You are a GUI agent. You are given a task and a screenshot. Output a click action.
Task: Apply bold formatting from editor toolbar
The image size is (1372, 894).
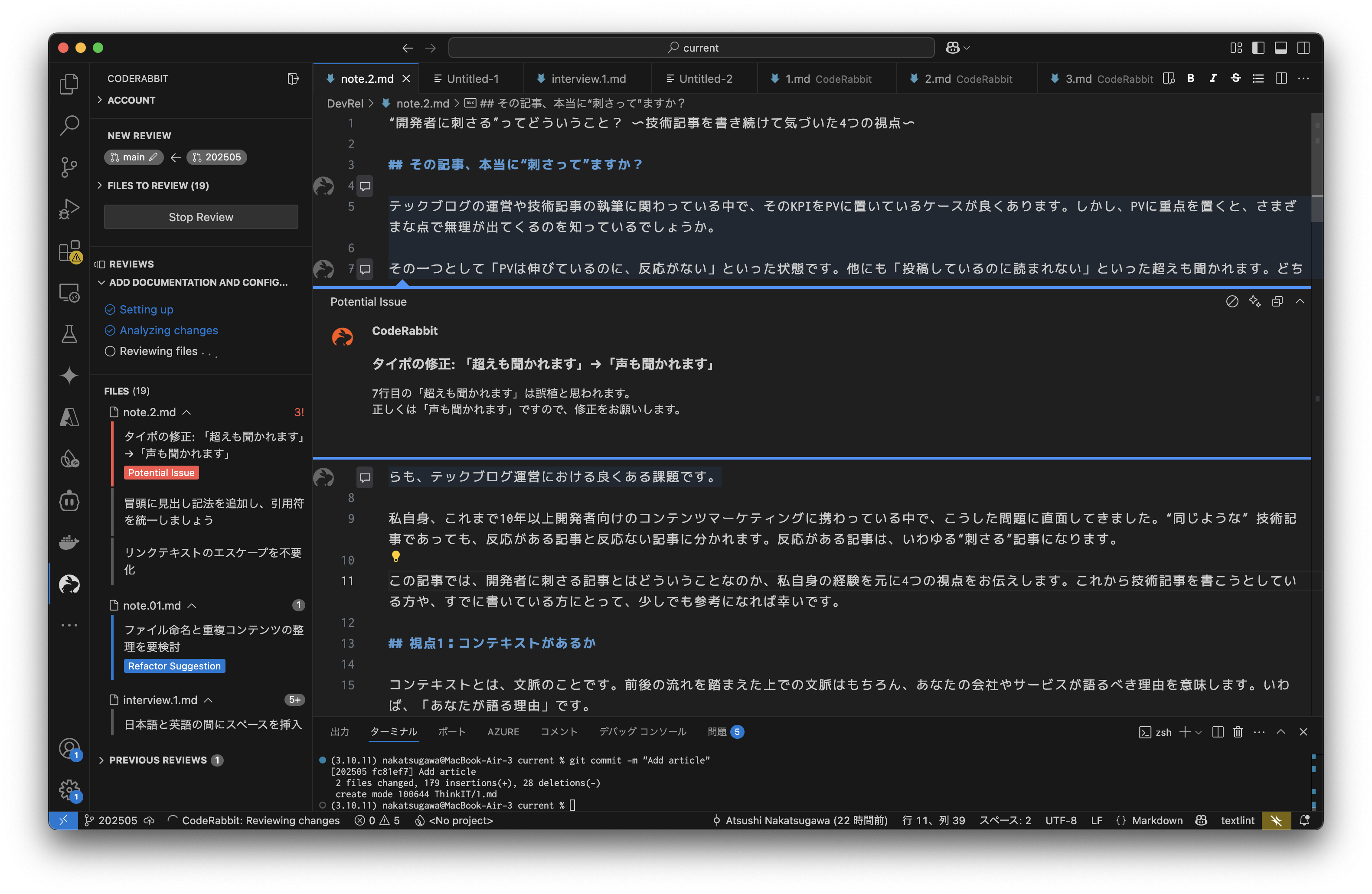pyautogui.click(x=1190, y=78)
